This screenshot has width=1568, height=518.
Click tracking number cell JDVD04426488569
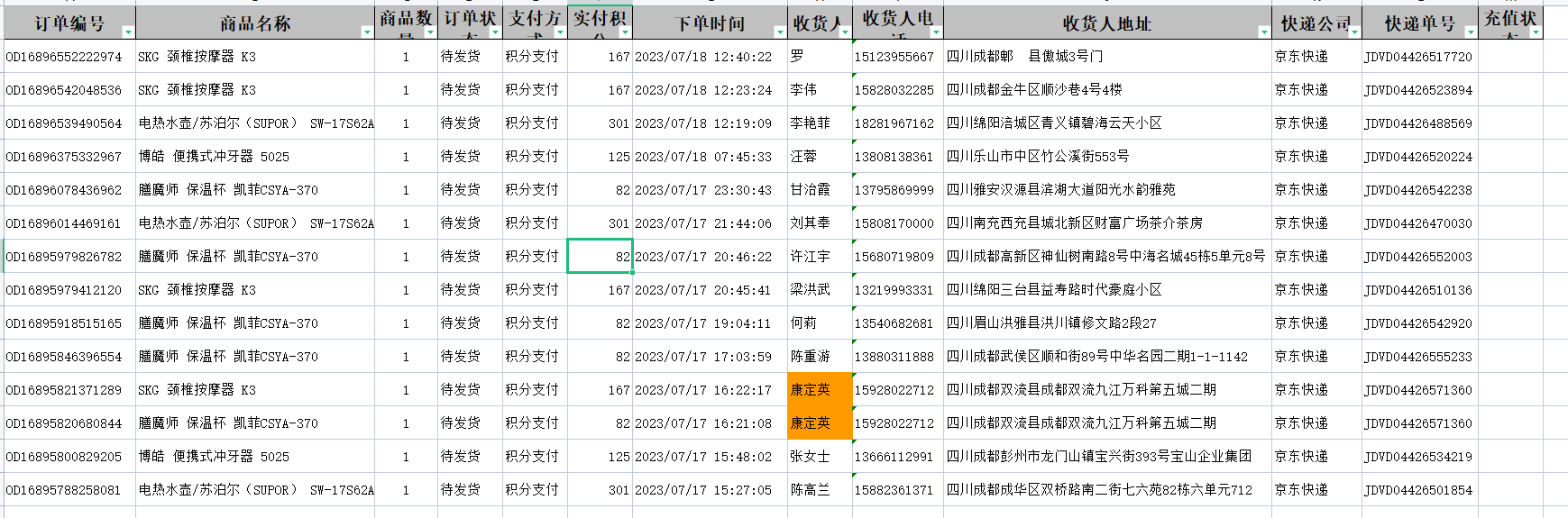click(1419, 123)
